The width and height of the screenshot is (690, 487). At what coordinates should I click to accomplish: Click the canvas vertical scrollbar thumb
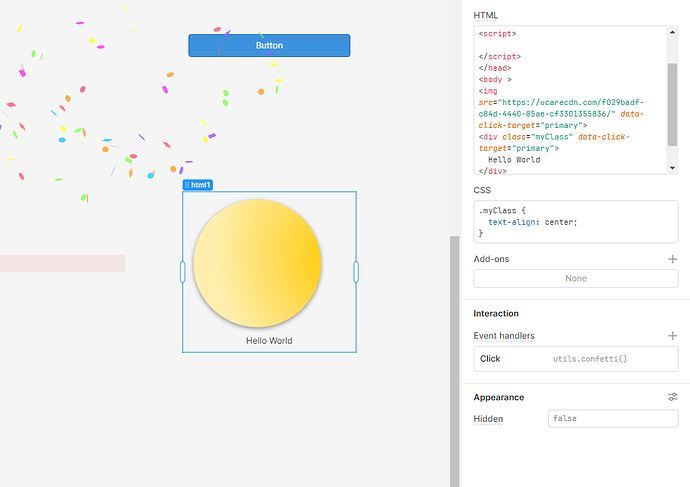[x=454, y=361]
